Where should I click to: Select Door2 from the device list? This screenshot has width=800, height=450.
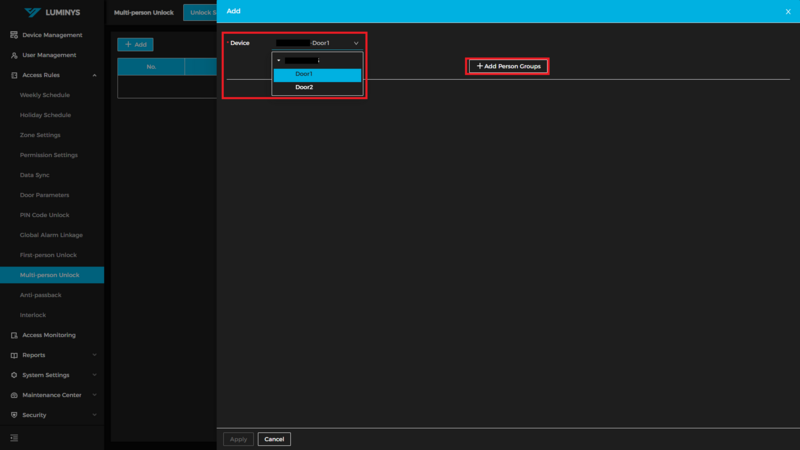304,87
